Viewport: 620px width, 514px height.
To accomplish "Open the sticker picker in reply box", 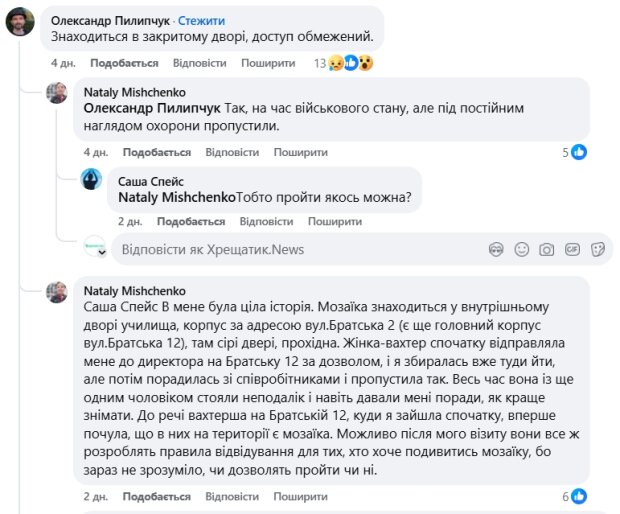I will coord(598,248).
